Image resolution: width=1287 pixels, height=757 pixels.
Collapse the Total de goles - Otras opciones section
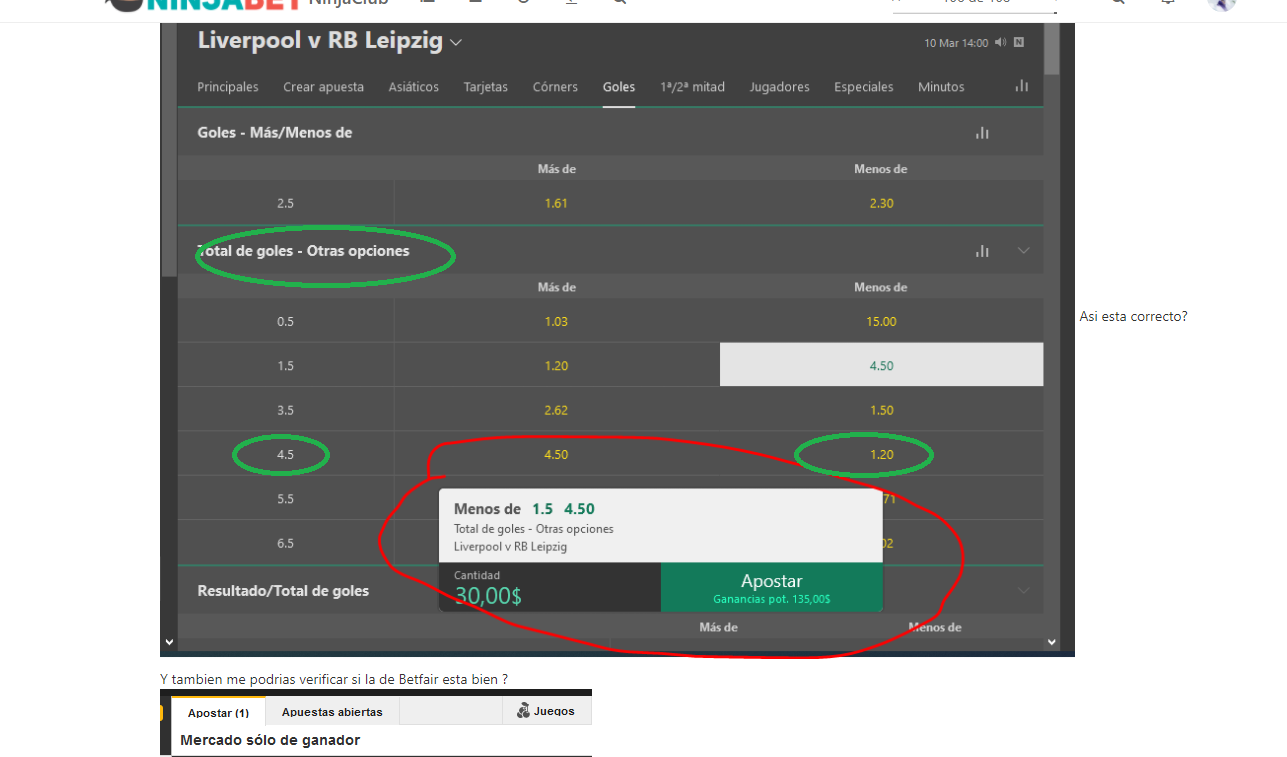(1023, 251)
